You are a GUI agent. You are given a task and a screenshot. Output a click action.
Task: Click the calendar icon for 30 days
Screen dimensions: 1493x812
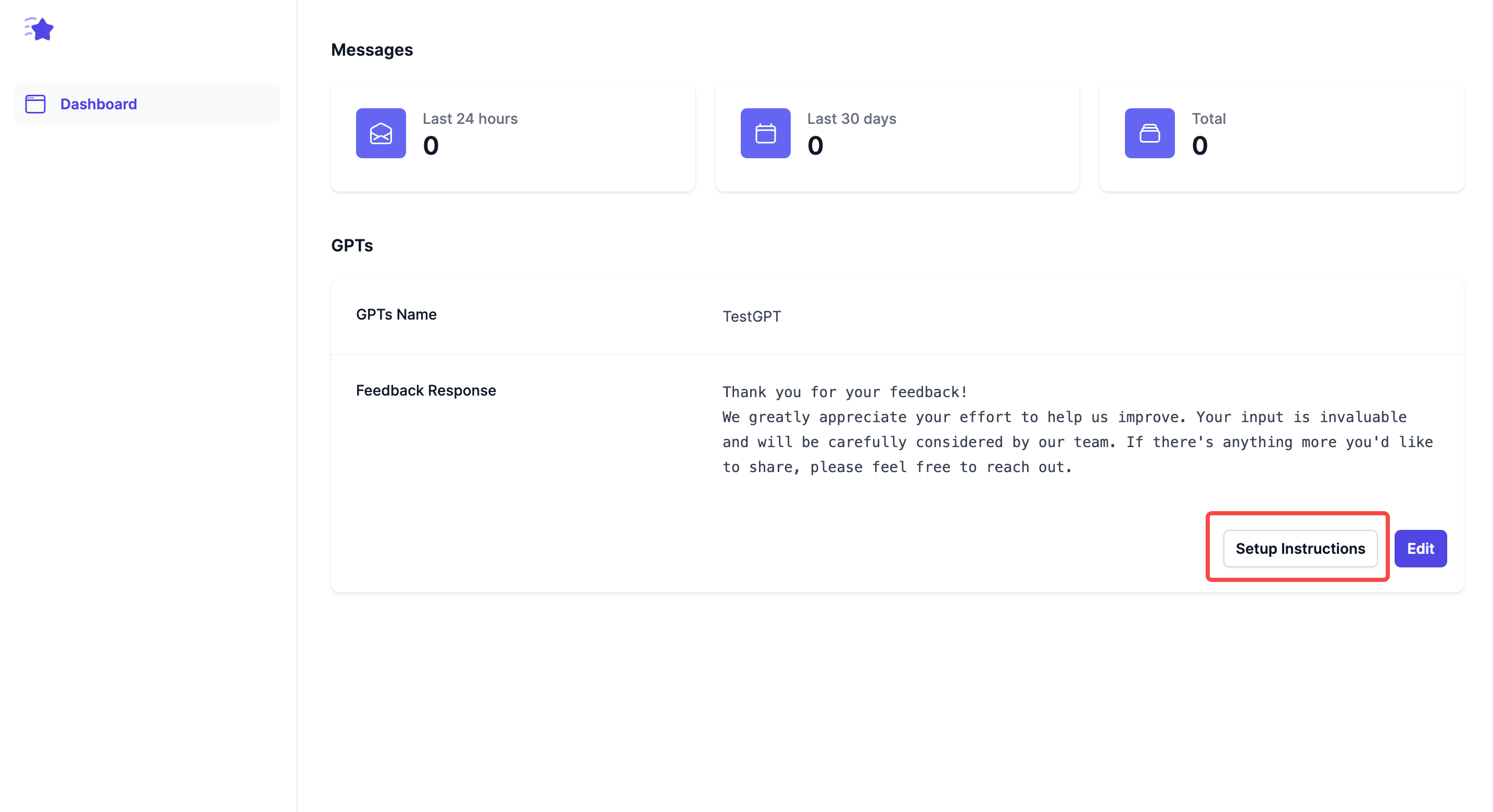tap(765, 133)
